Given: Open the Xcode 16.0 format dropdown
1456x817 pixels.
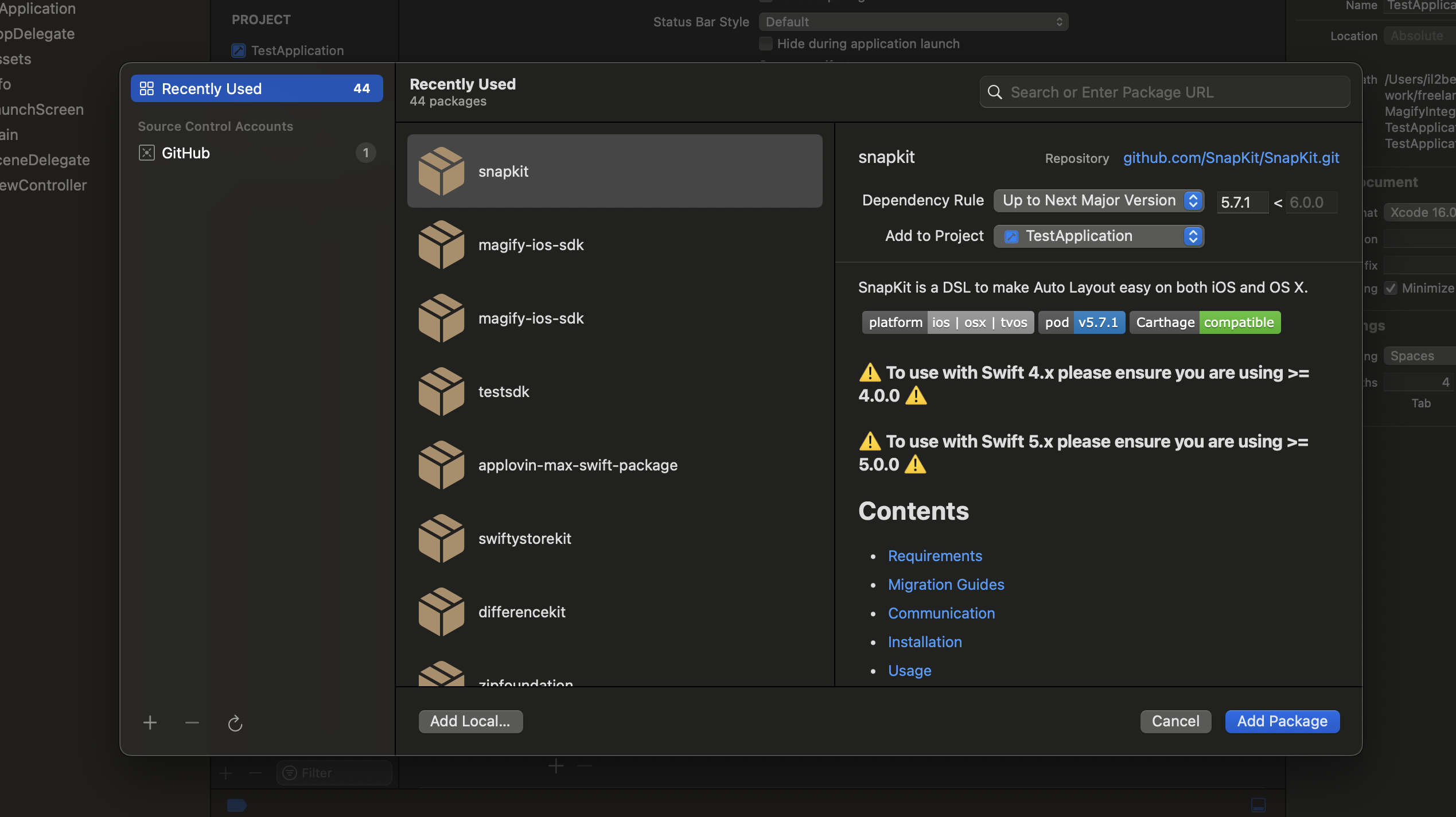Looking at the screenshot, I should [x=1420, y=212].
